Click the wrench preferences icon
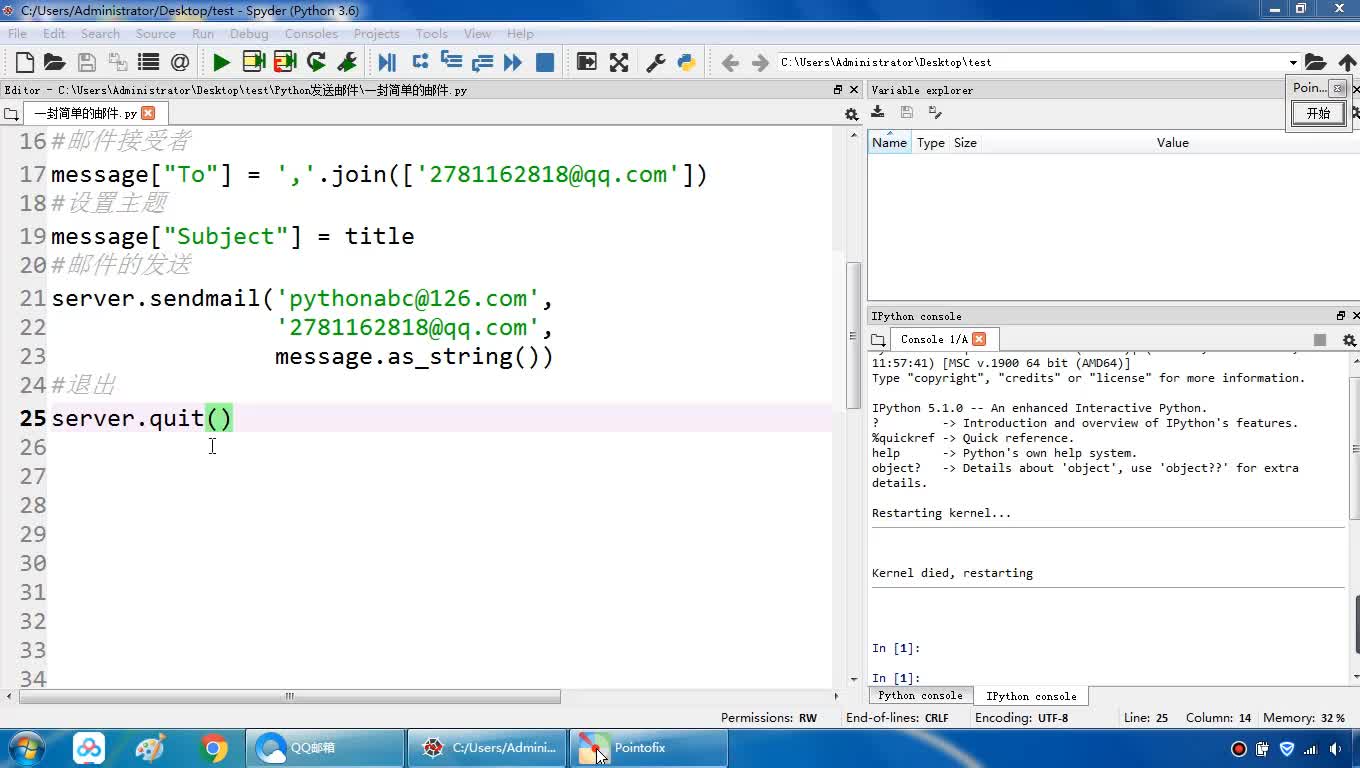 pos(656,63)
